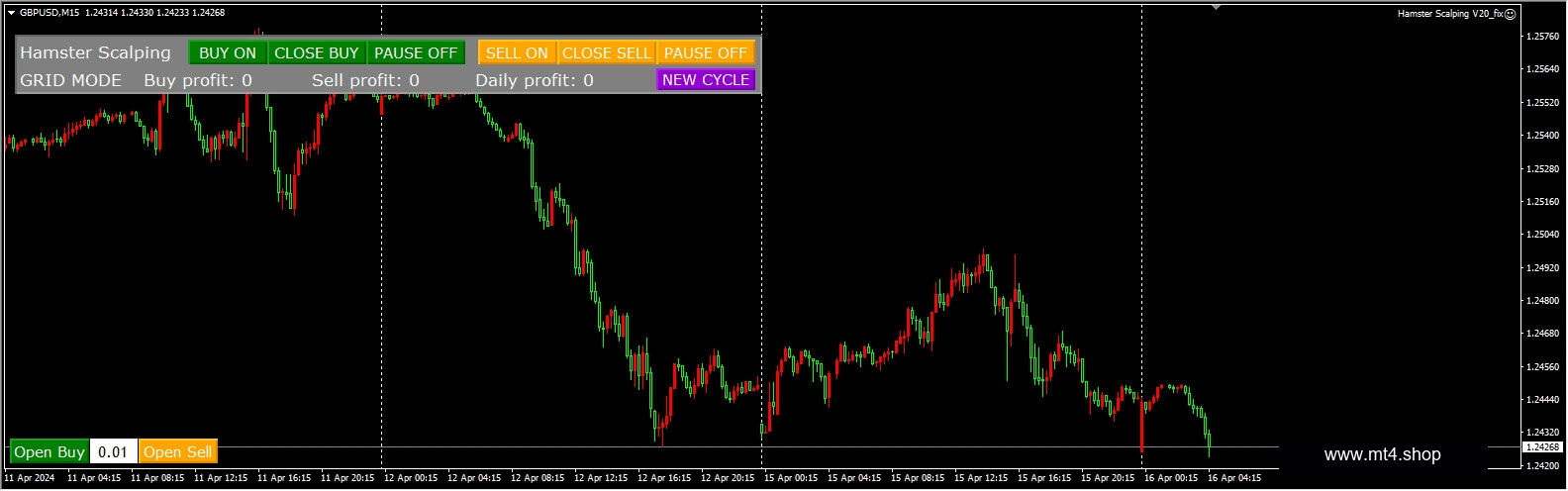Click the CLOSE SELL button
The width and height of the screenshot is (1568, 491).
607,52
